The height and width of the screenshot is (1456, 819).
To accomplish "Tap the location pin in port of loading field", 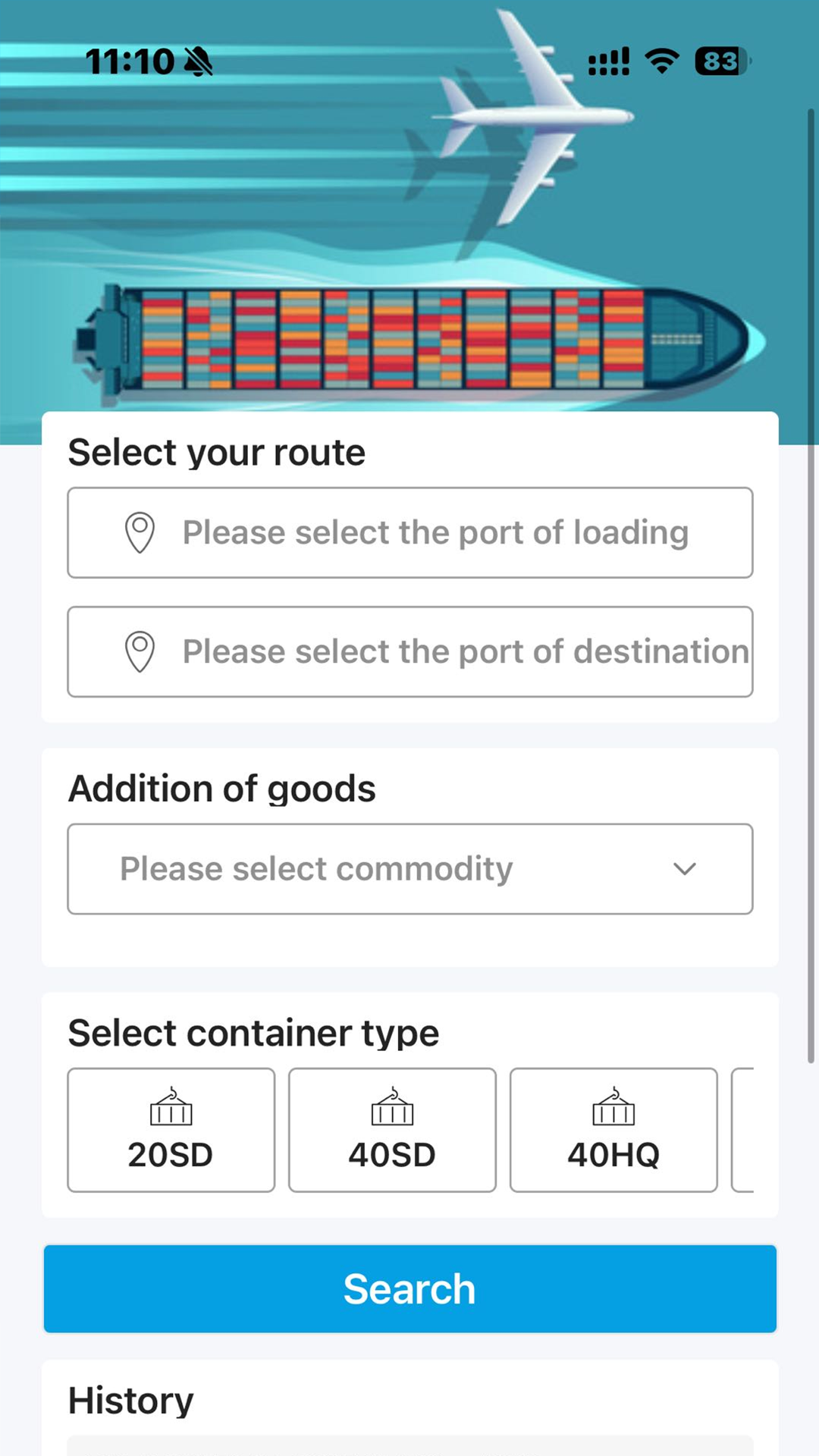I will click(140, 532).
